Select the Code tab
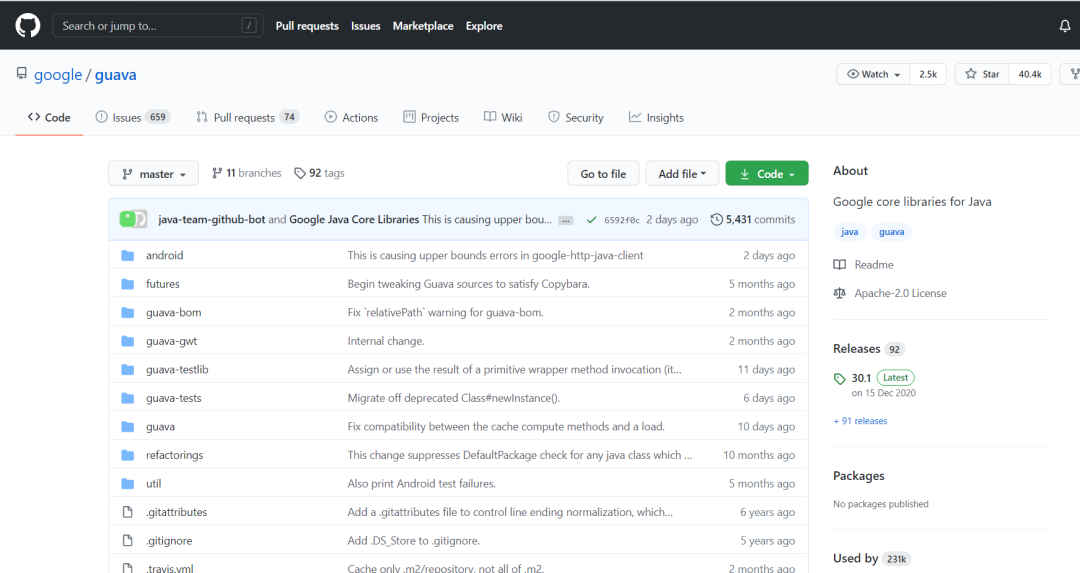 [x=49, y=118]
